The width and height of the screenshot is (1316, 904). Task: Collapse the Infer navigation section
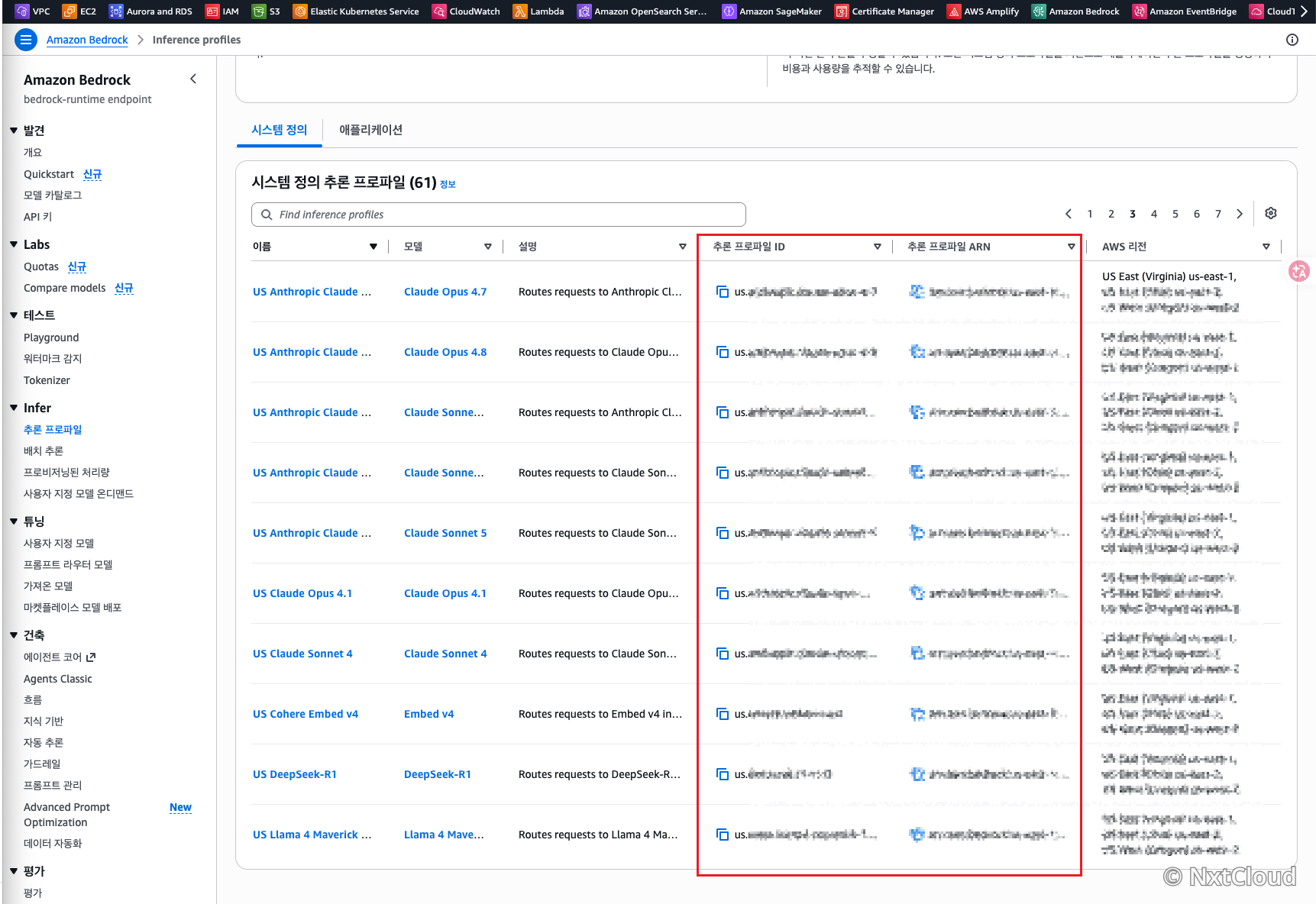coord(14,408)
